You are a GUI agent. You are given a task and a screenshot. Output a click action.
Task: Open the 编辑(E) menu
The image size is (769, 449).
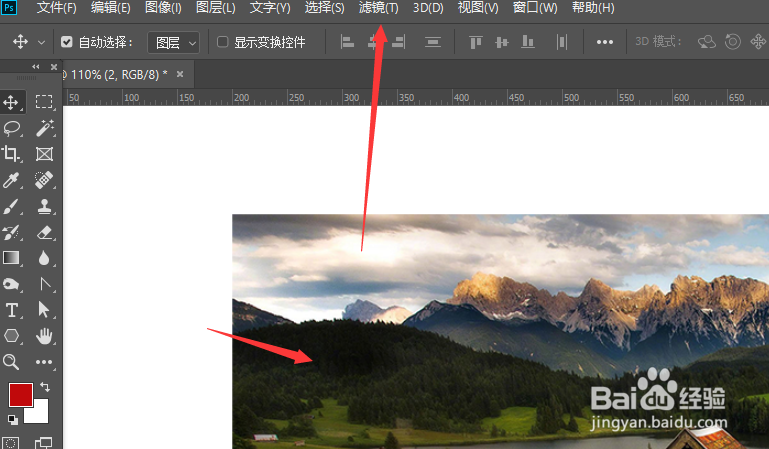pos(111,8)
